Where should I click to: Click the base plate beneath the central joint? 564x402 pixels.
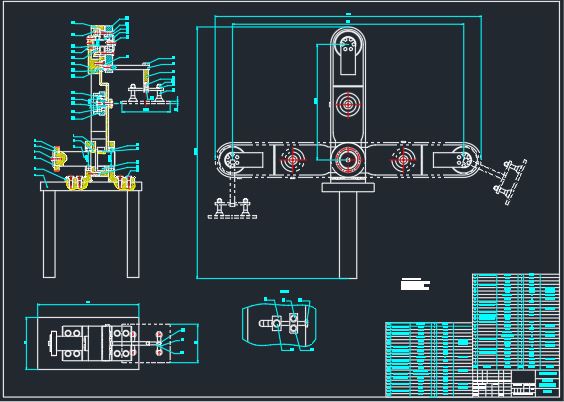tap(348, 187)
